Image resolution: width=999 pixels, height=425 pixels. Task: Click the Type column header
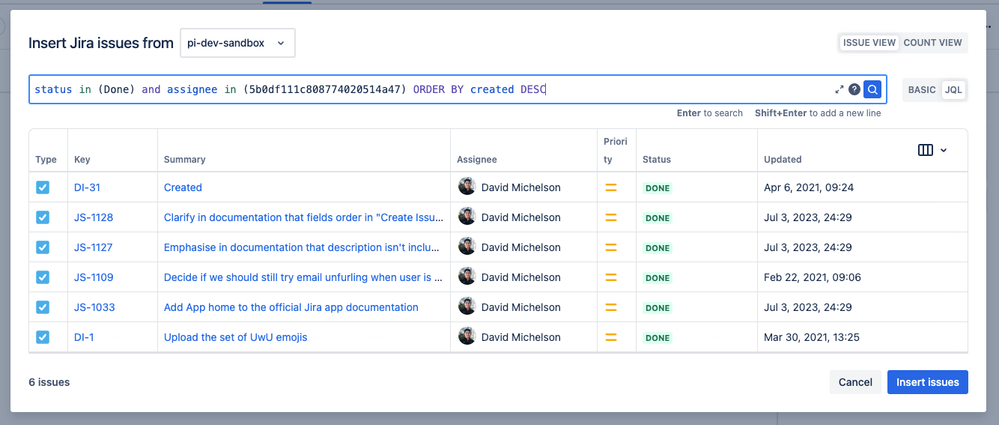(46, 160)
